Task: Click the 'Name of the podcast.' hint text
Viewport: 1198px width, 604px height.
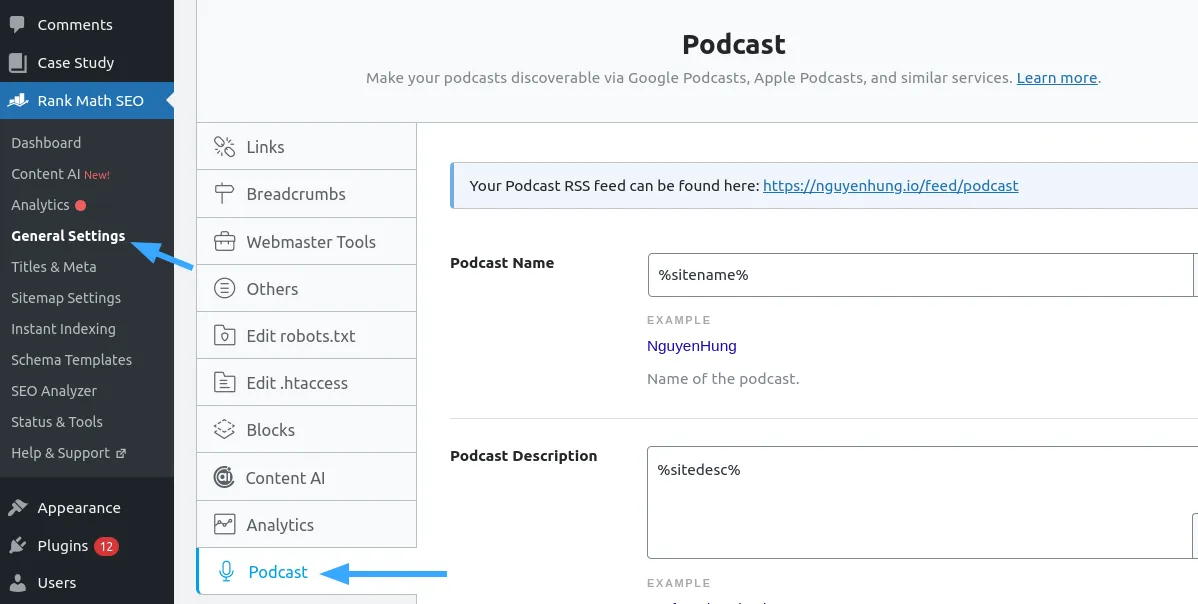Action: tap(723, 379)
